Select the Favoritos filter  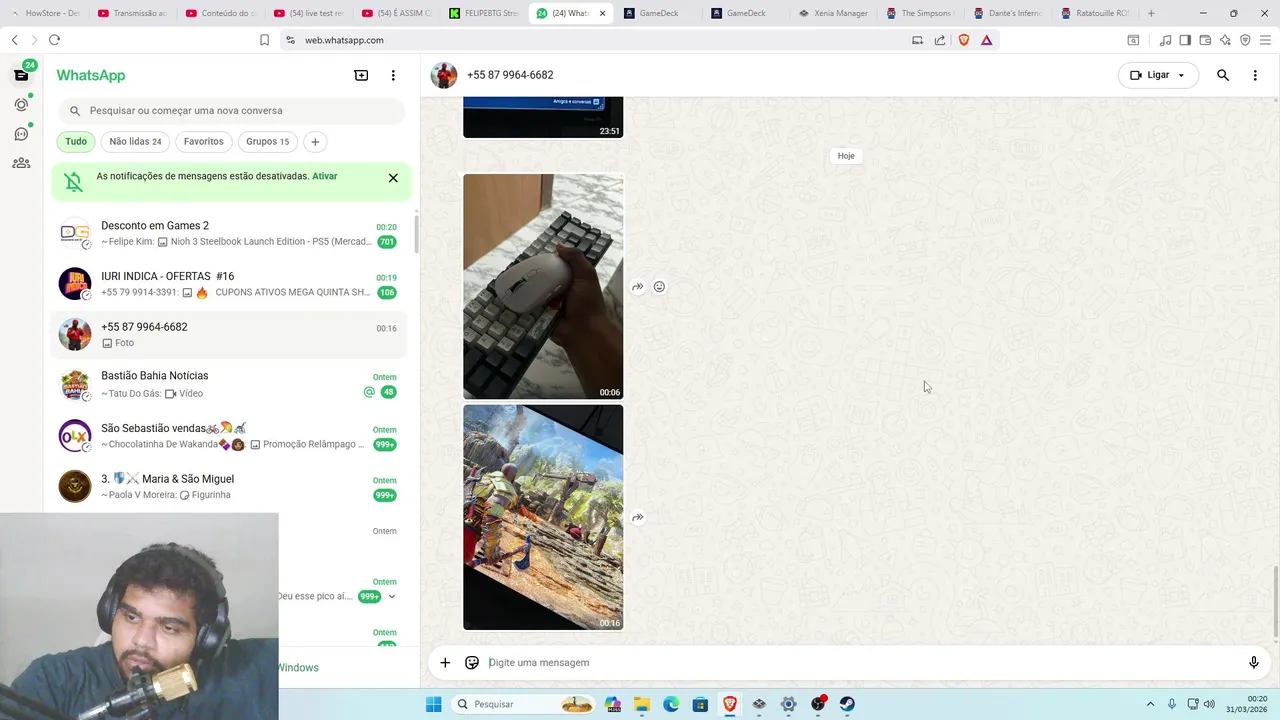203,142
